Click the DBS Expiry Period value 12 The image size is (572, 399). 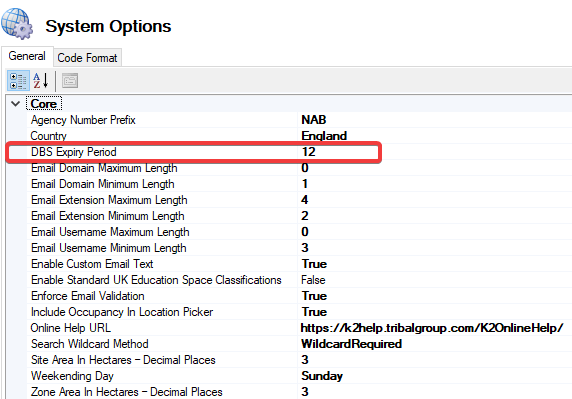309,152
